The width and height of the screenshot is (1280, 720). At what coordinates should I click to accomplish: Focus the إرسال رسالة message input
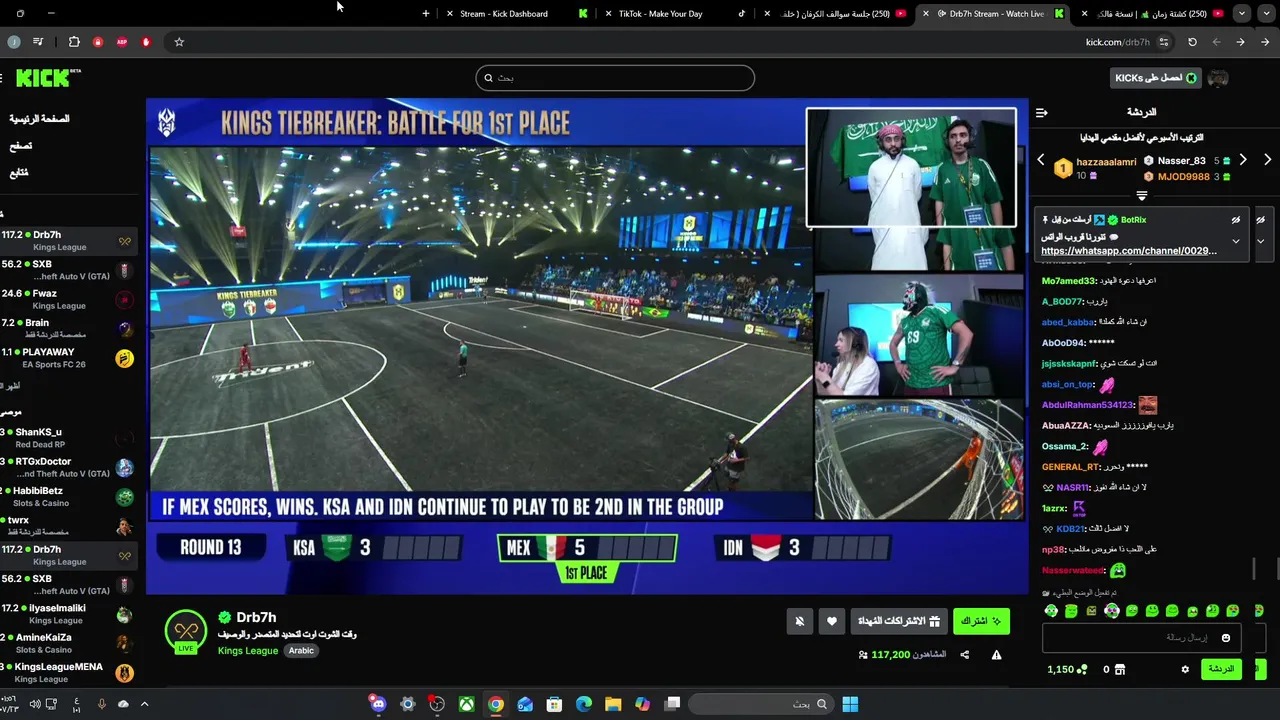[x=1140, y=638]
